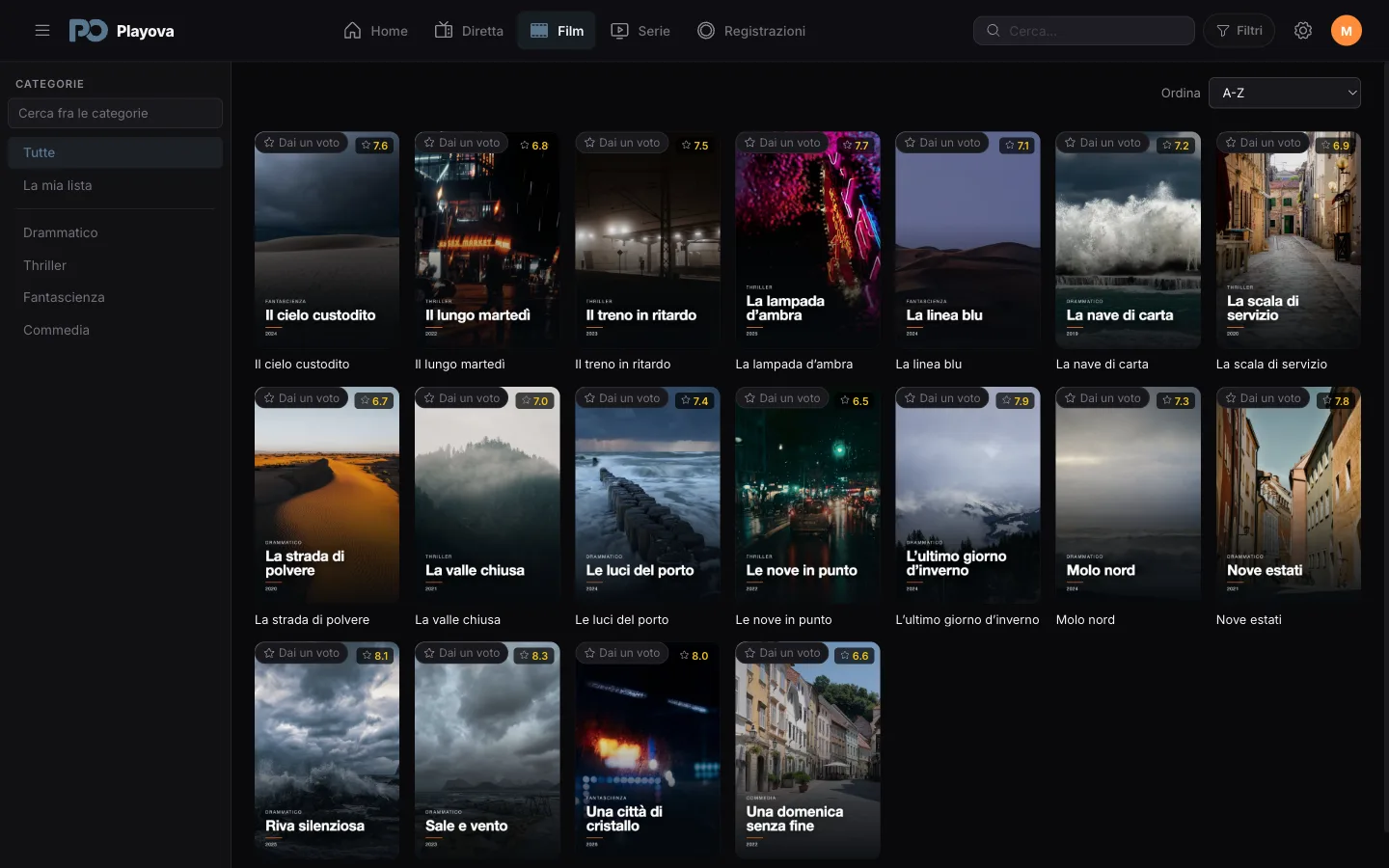The height and width of the screenshot is (868, 1389).
Task: Click the La valle chiusa title link
Action: pyautogui.click(x=457, y=620)
